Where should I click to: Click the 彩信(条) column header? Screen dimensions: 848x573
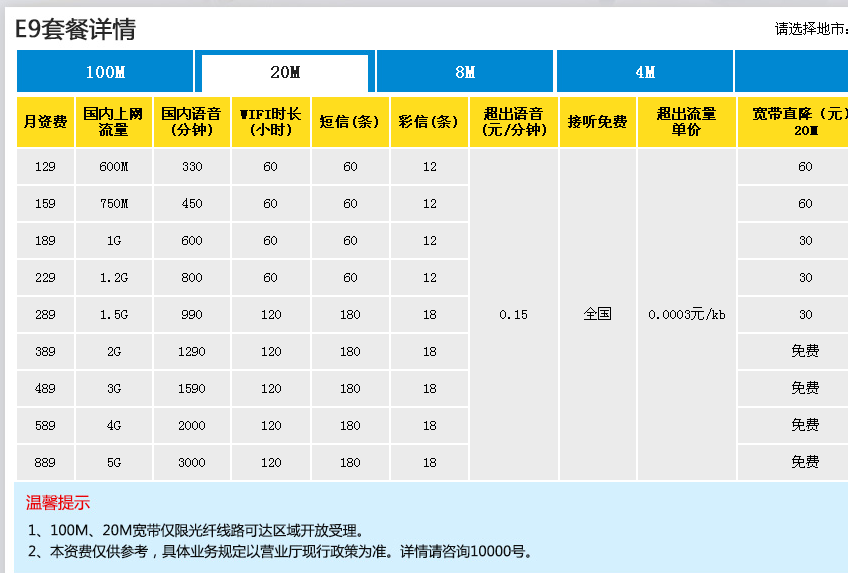pos(429,122)
